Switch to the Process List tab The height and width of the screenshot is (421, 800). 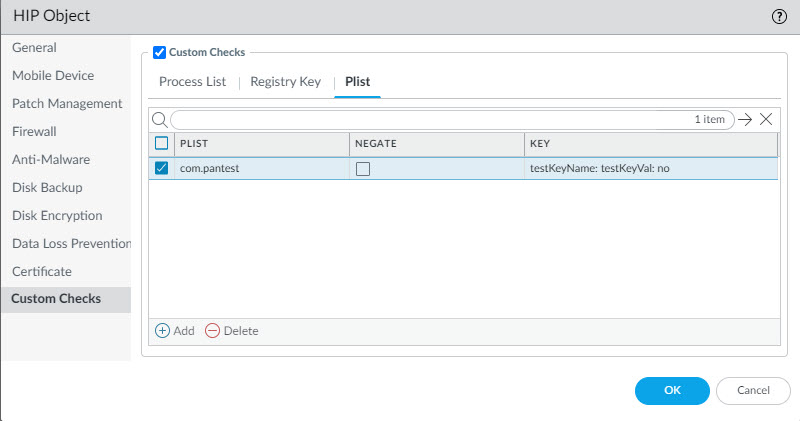193,81
